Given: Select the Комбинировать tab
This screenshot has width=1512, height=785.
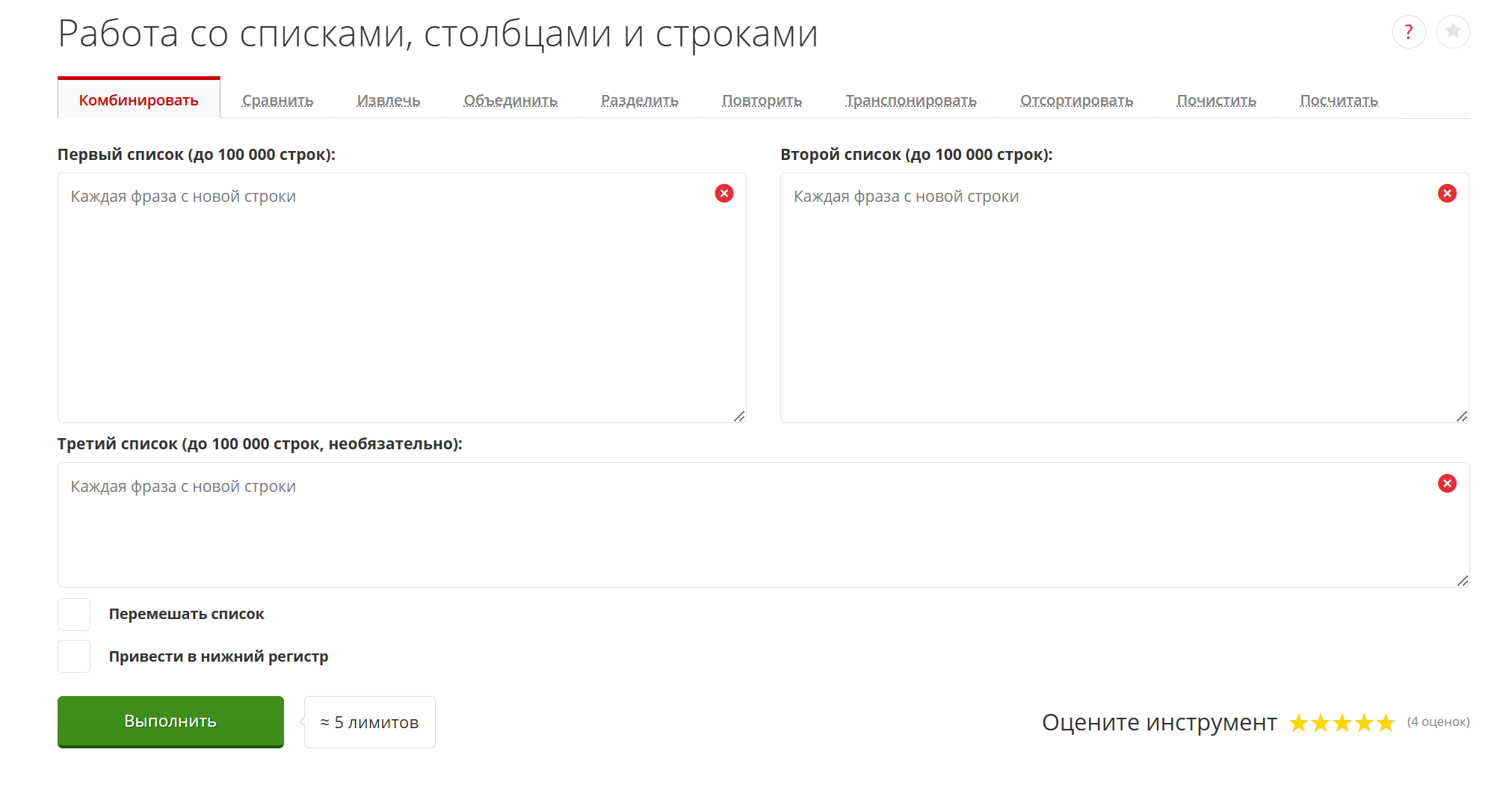Looking at the screenshot, I should [139, 99].
